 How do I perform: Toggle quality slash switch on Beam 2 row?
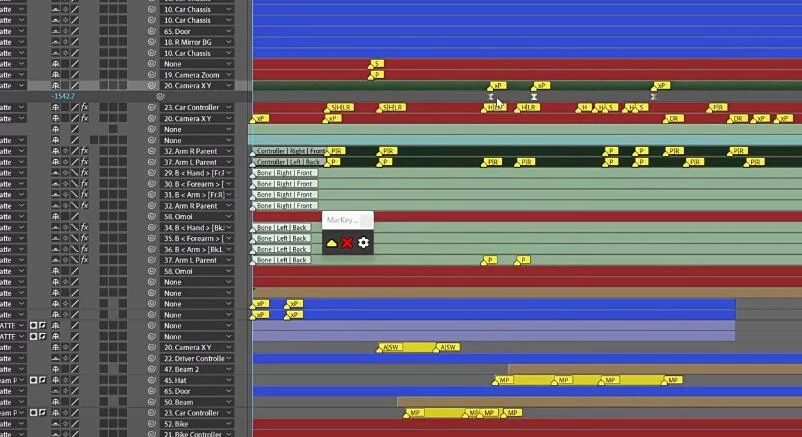coord(75,369)
